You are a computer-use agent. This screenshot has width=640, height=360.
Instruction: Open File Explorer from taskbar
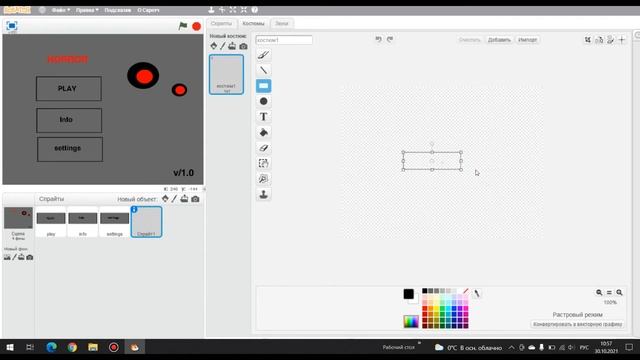click(93, 347)
